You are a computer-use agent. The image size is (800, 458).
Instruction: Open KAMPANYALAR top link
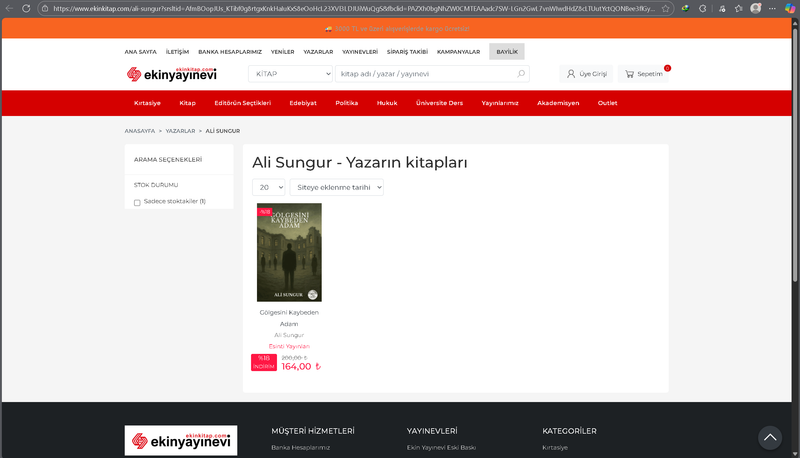click(458, 52)
